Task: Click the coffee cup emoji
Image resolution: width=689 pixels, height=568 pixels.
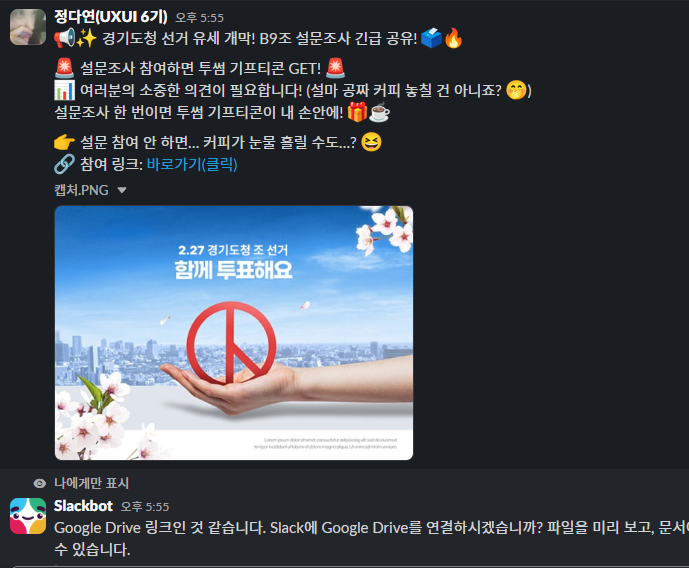Action: (379, 112)
